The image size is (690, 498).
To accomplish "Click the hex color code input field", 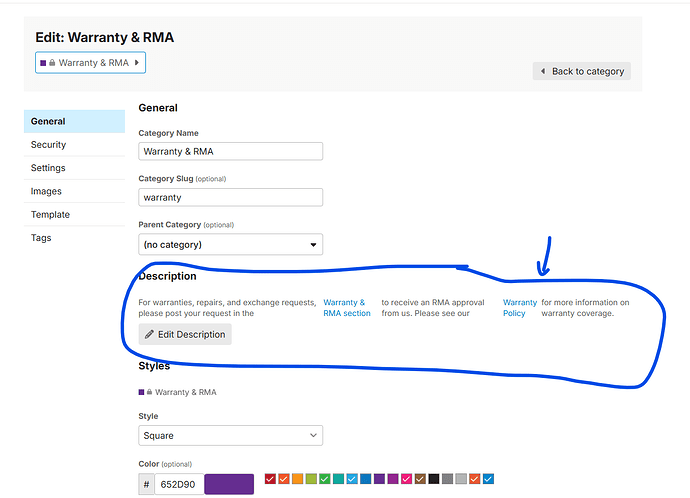I will [179, 484].
